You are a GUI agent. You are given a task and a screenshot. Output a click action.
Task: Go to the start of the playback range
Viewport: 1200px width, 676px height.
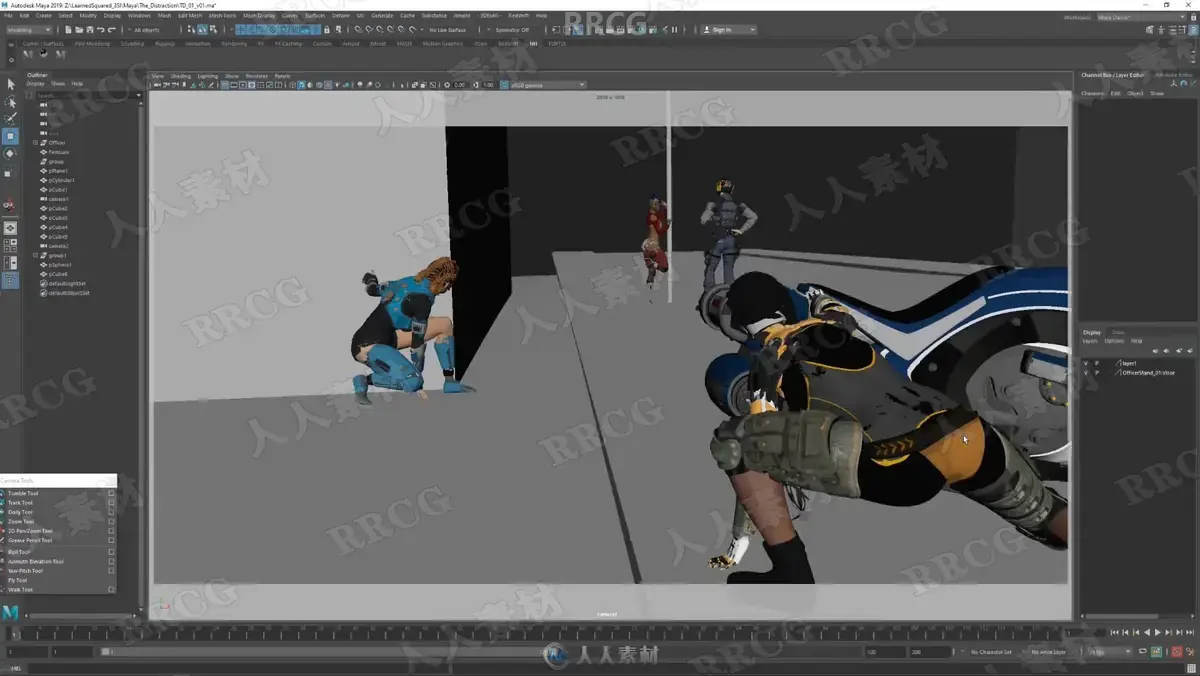click(1116, 632)
